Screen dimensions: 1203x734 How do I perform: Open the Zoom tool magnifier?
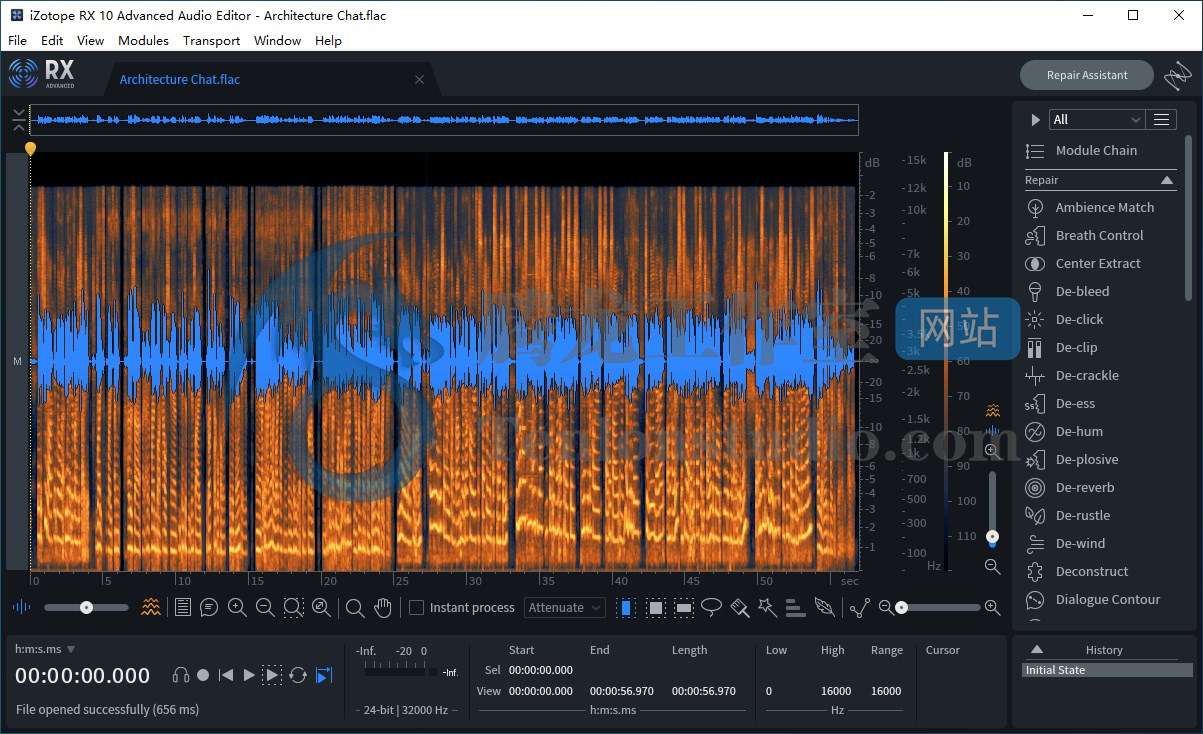(x=355, y=607)
